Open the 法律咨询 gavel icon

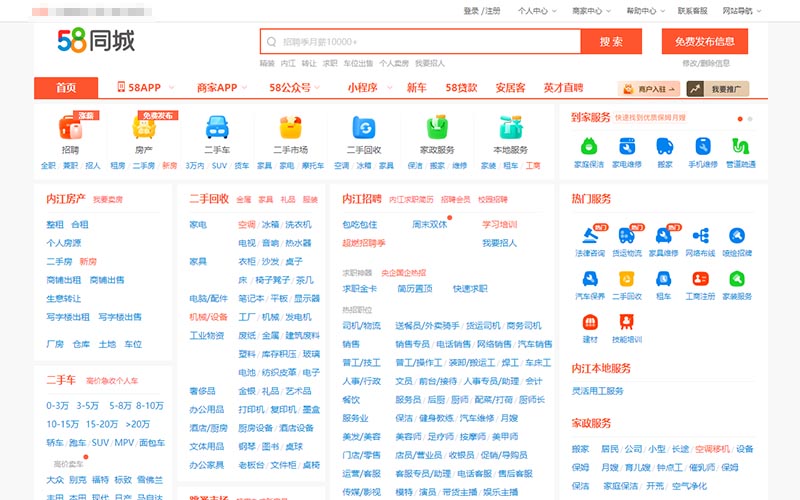click(x=590, y=236)
